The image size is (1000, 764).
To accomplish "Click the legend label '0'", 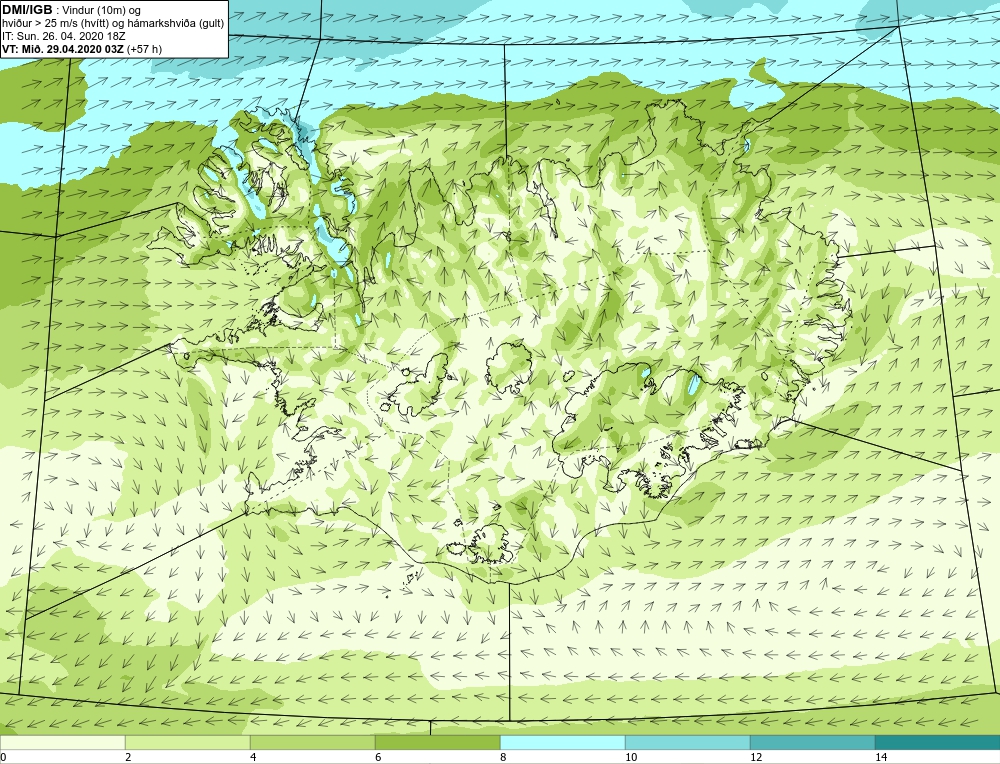I will coord(3,757).
